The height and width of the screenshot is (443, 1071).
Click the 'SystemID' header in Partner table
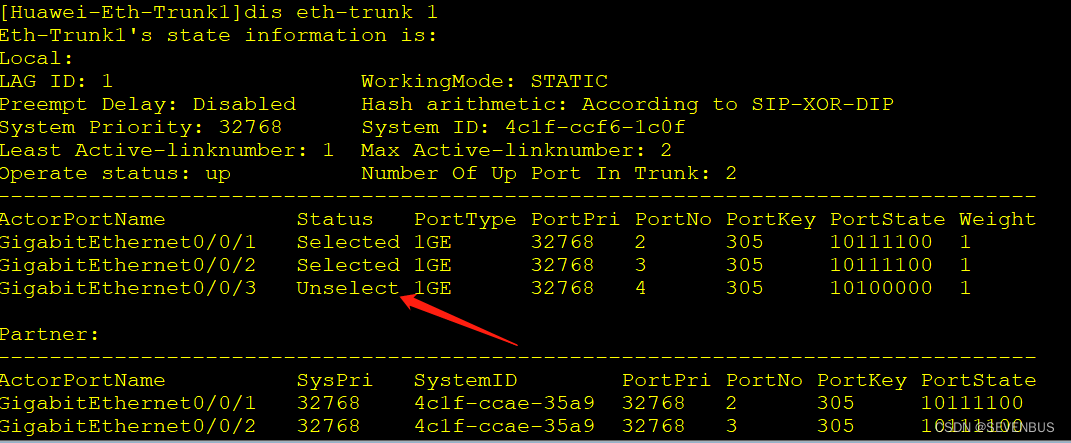[465, 380]
